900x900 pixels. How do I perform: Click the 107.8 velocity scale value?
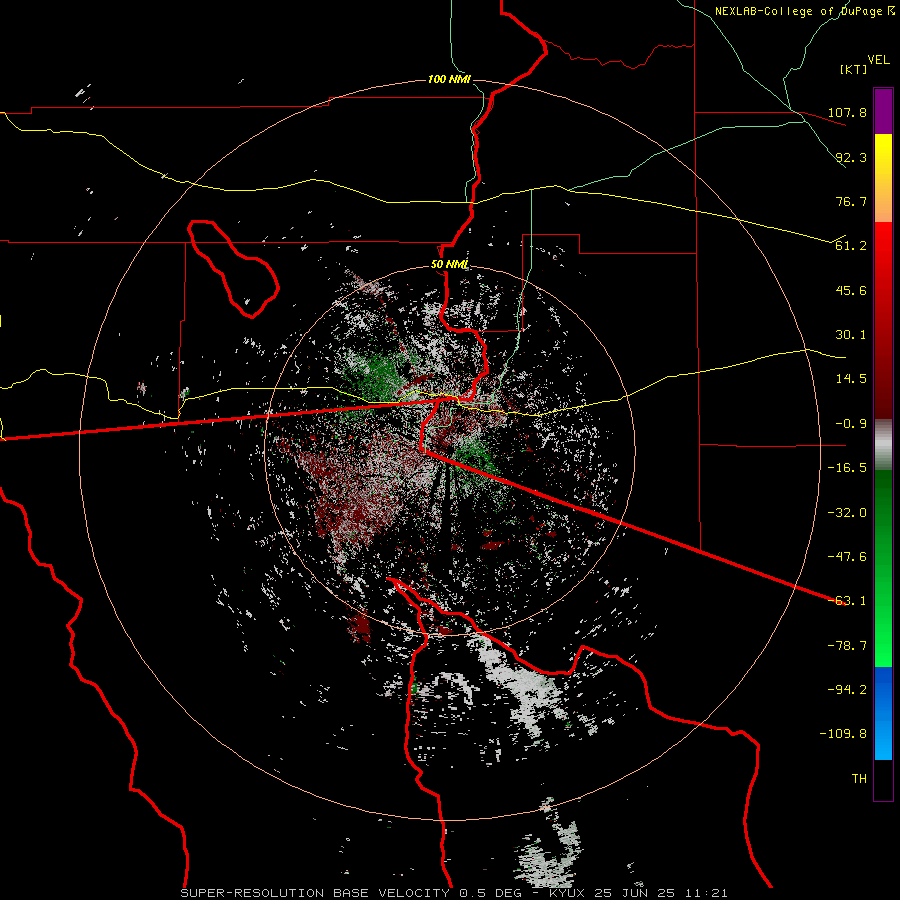coord(847,112)
